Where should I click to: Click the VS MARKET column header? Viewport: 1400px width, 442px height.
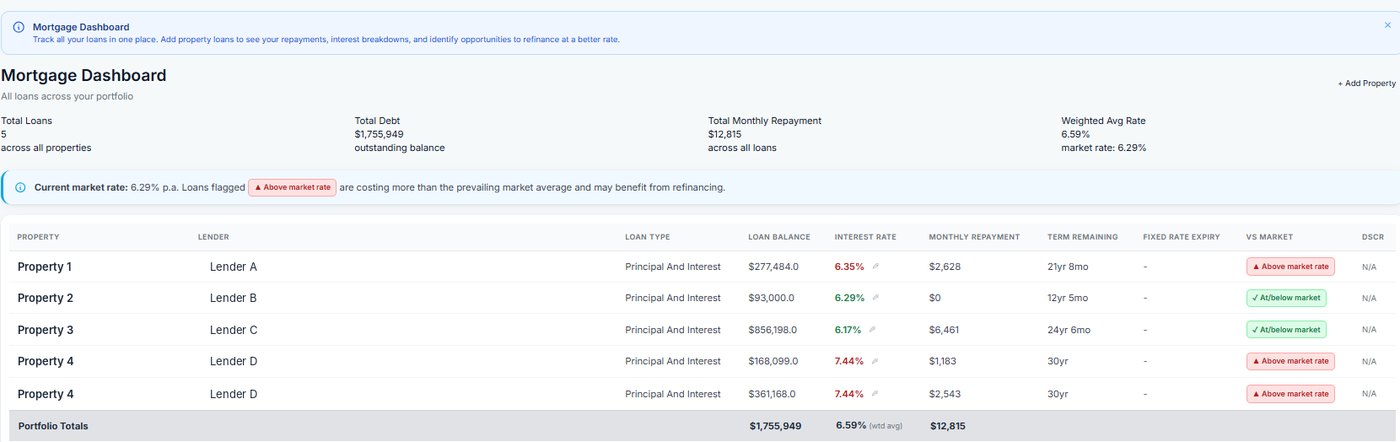coord(1269,237)
